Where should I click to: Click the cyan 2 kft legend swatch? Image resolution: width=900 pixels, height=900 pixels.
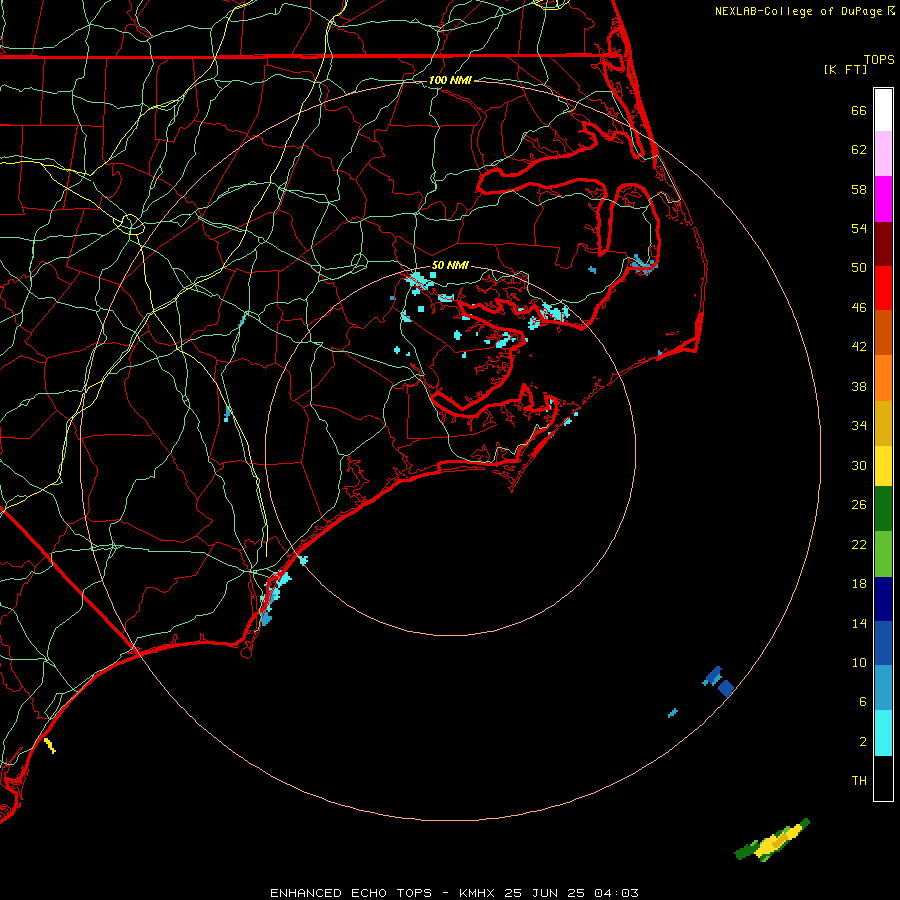tap(883, 733)
